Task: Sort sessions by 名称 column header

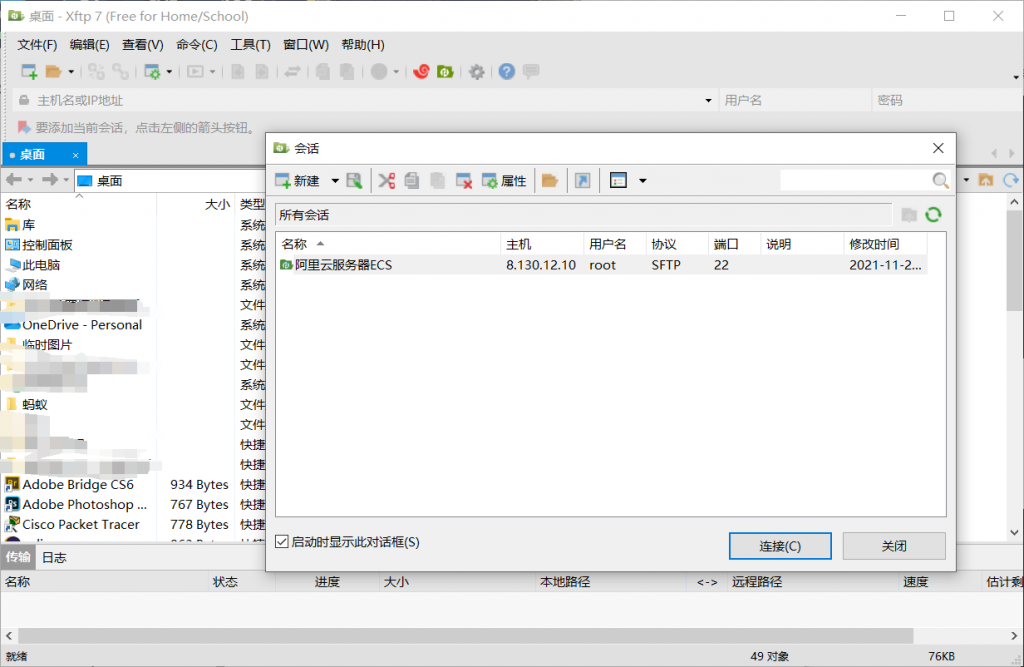Action: pyautogui.click(x=388, y=244)
